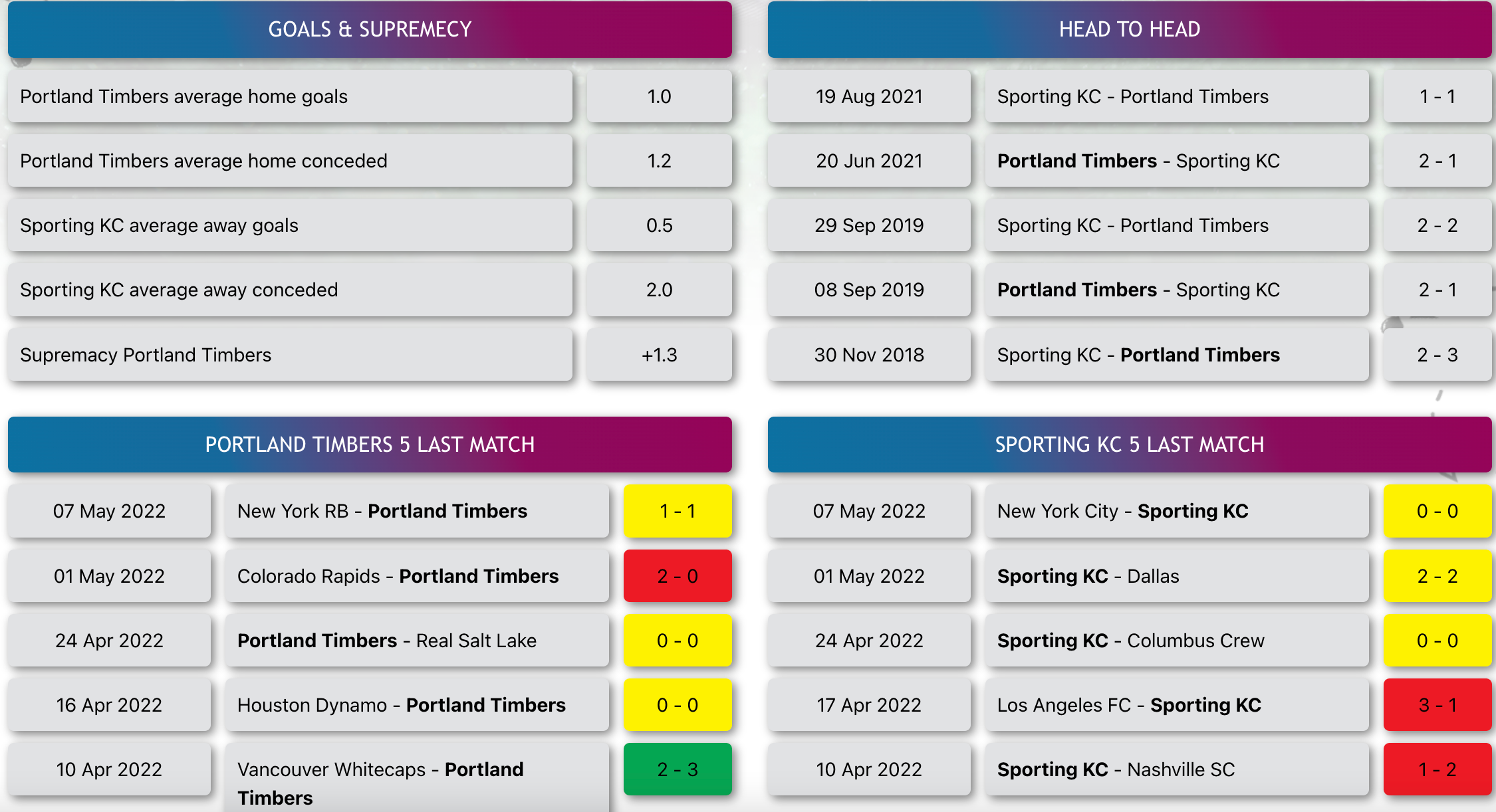Screen dimensions: 1496x812
Task: Open New York RB - Portland Timbers match
Action: point(417,511)
